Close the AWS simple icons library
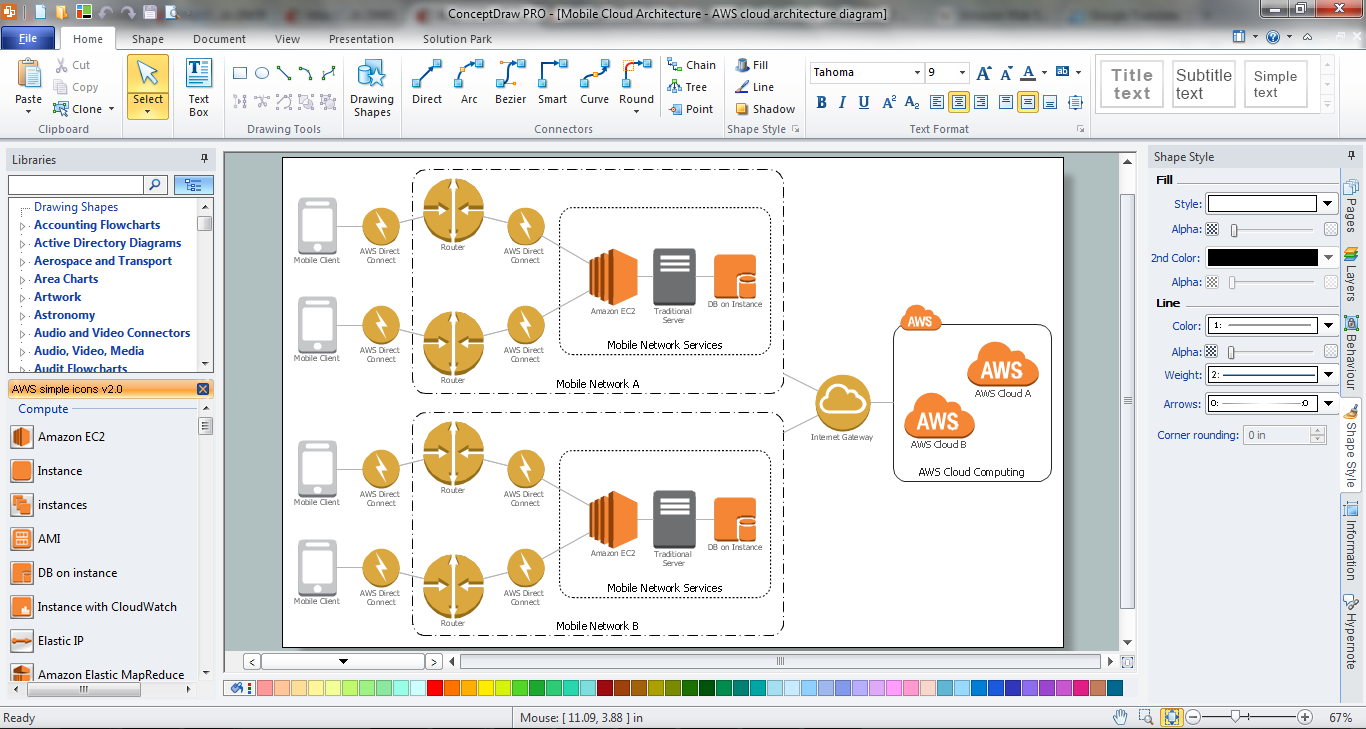Screen dimensions: 1366x729 coord(203,389)
